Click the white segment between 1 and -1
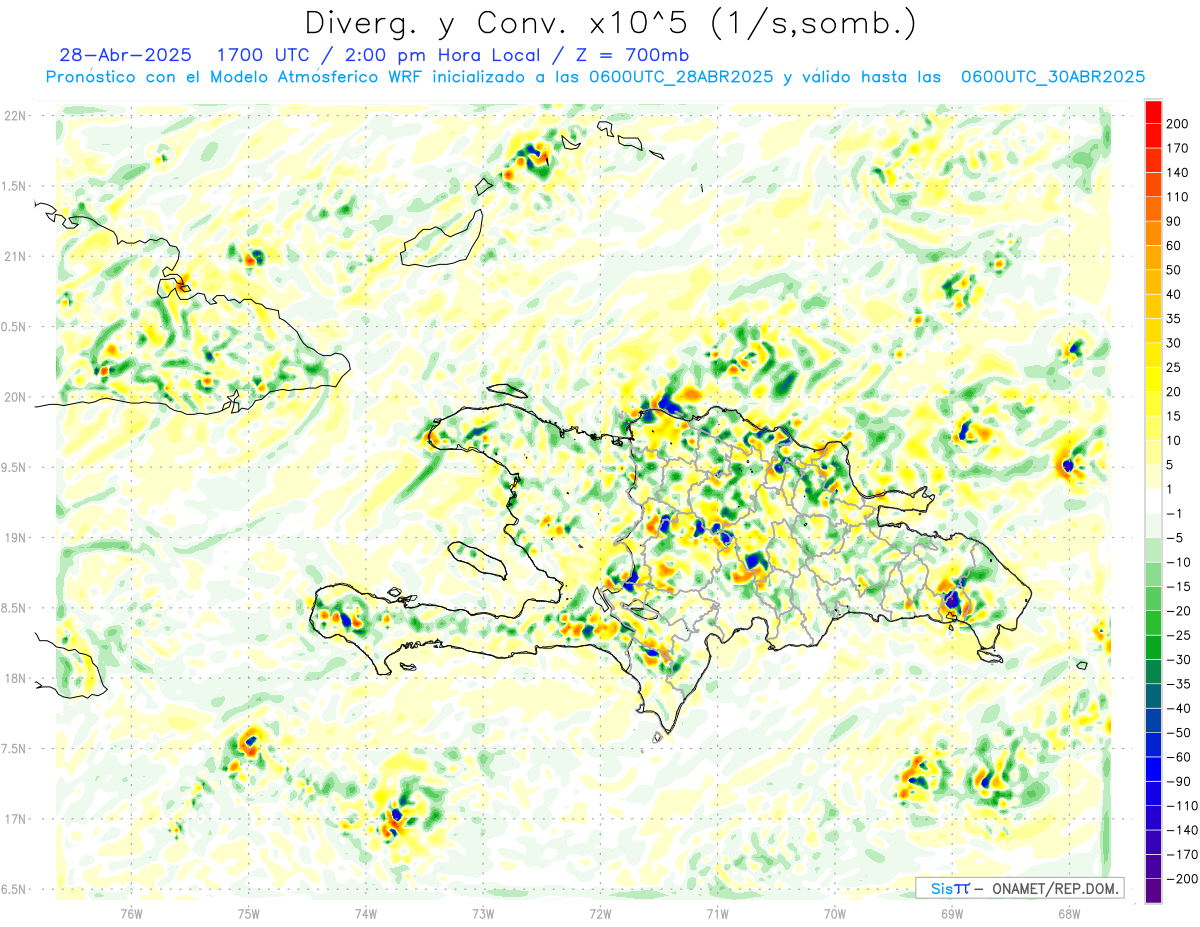This screenshot has width=1200, height=927. pyautogui.click(x=1153, y=501)
